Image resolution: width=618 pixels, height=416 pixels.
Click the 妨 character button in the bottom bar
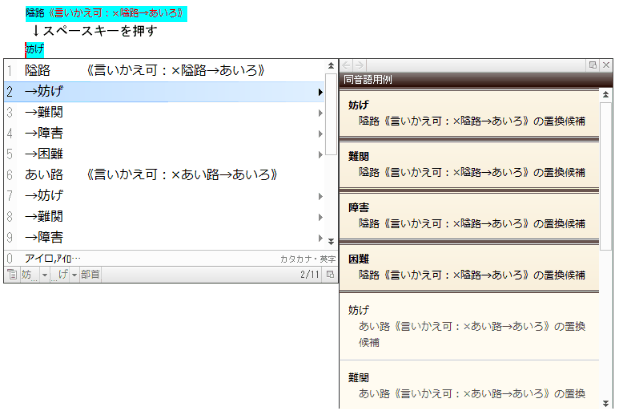coord(28,274)
